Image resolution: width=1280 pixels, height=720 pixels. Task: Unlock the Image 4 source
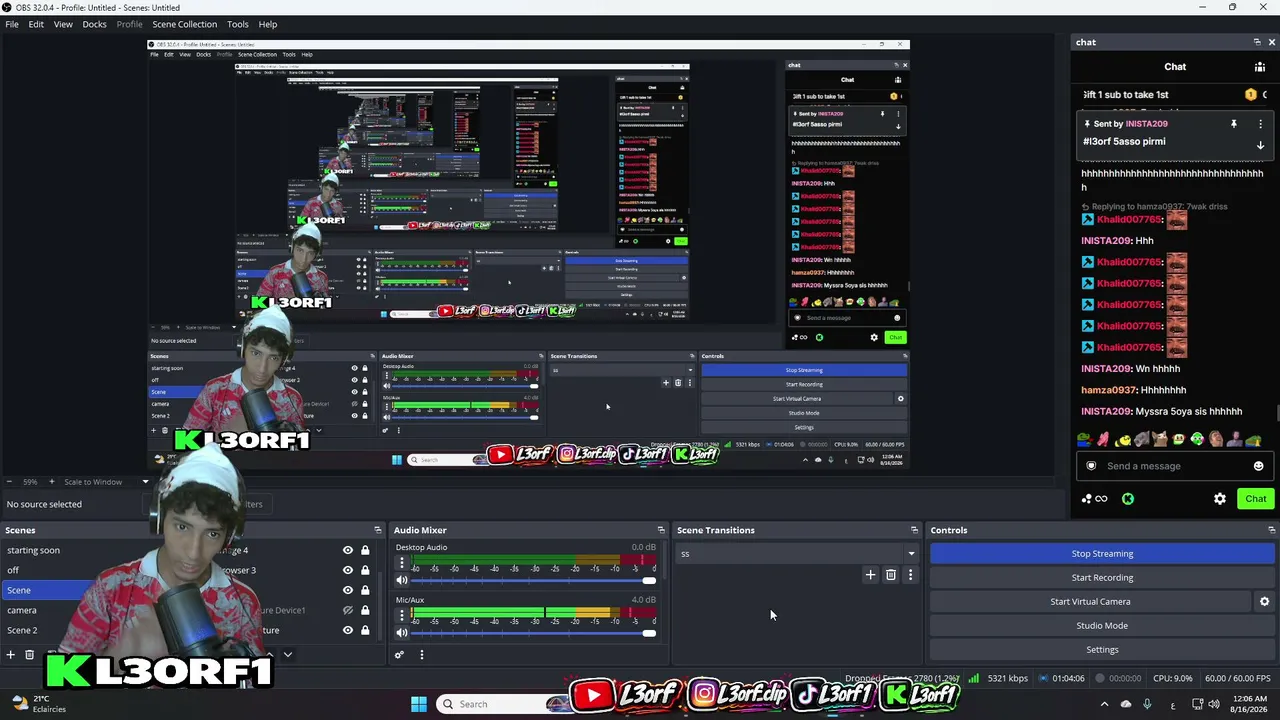click(365, 550)
